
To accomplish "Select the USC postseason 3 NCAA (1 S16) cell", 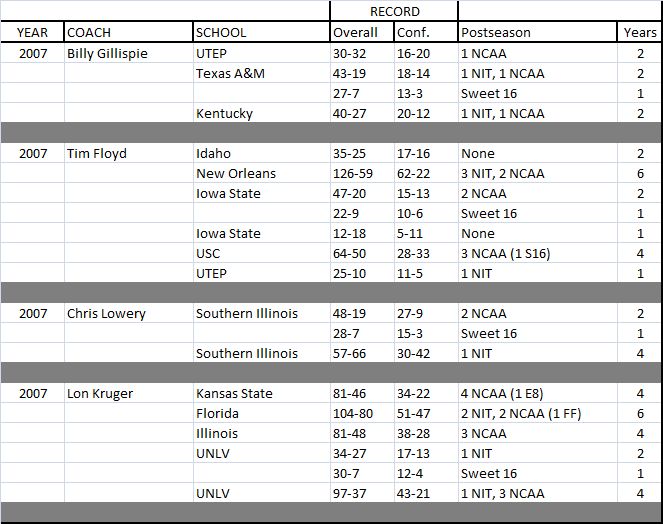I will tap(537, 253).
